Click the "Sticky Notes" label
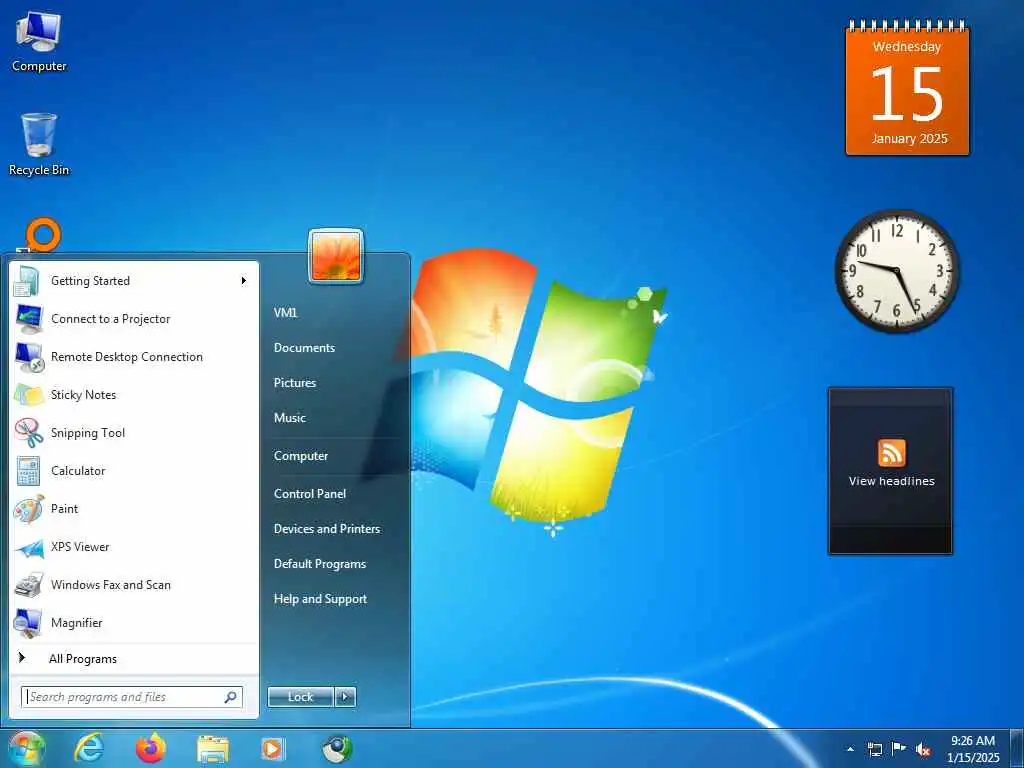Viewport: 1024px width, 768px height. [x=84, y=395]
